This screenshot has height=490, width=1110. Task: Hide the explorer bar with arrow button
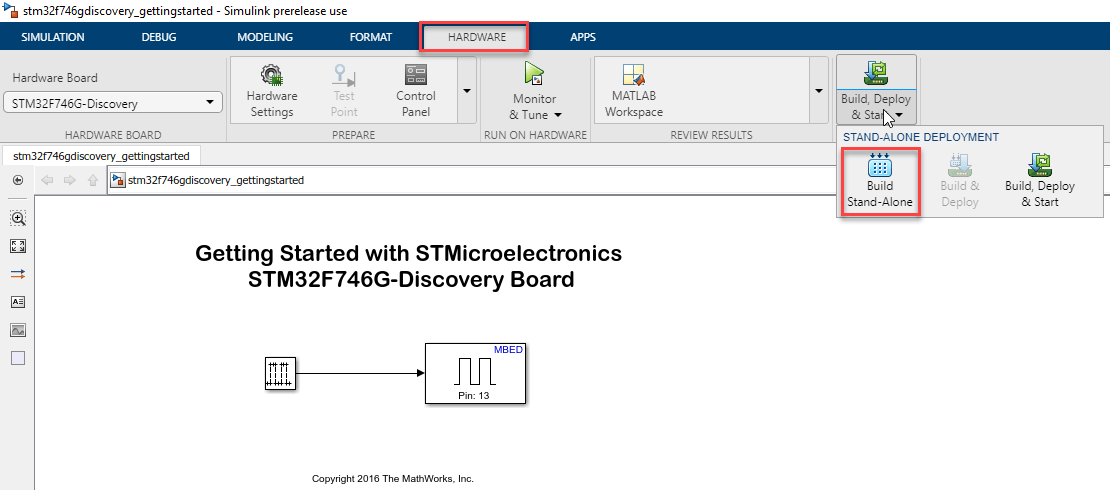[x=18, y=180]
